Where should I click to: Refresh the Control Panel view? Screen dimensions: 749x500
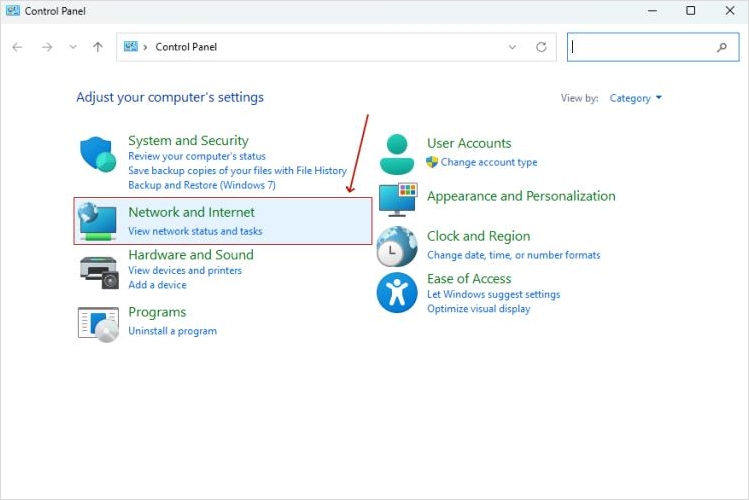pos(541,47)
